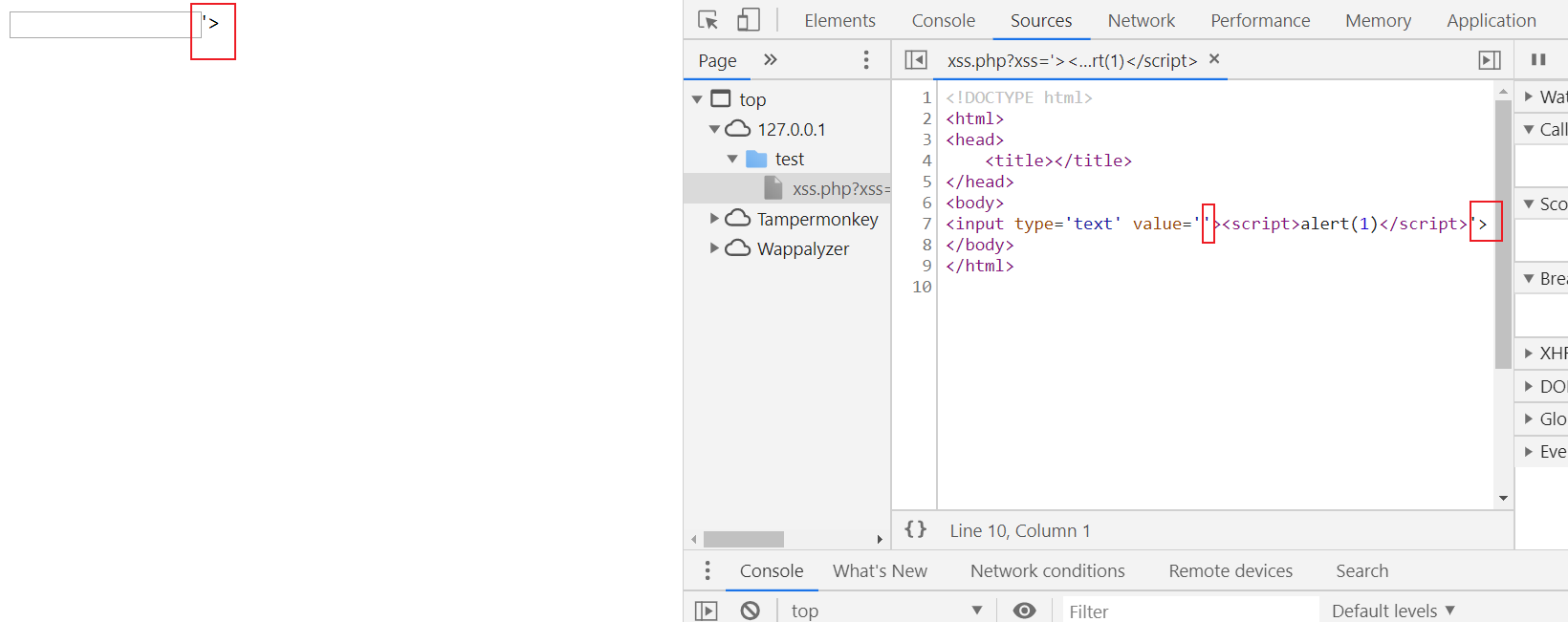
Task: Open the What's New drawer tab
Action: pyautogui.click(x=880, y=570)
